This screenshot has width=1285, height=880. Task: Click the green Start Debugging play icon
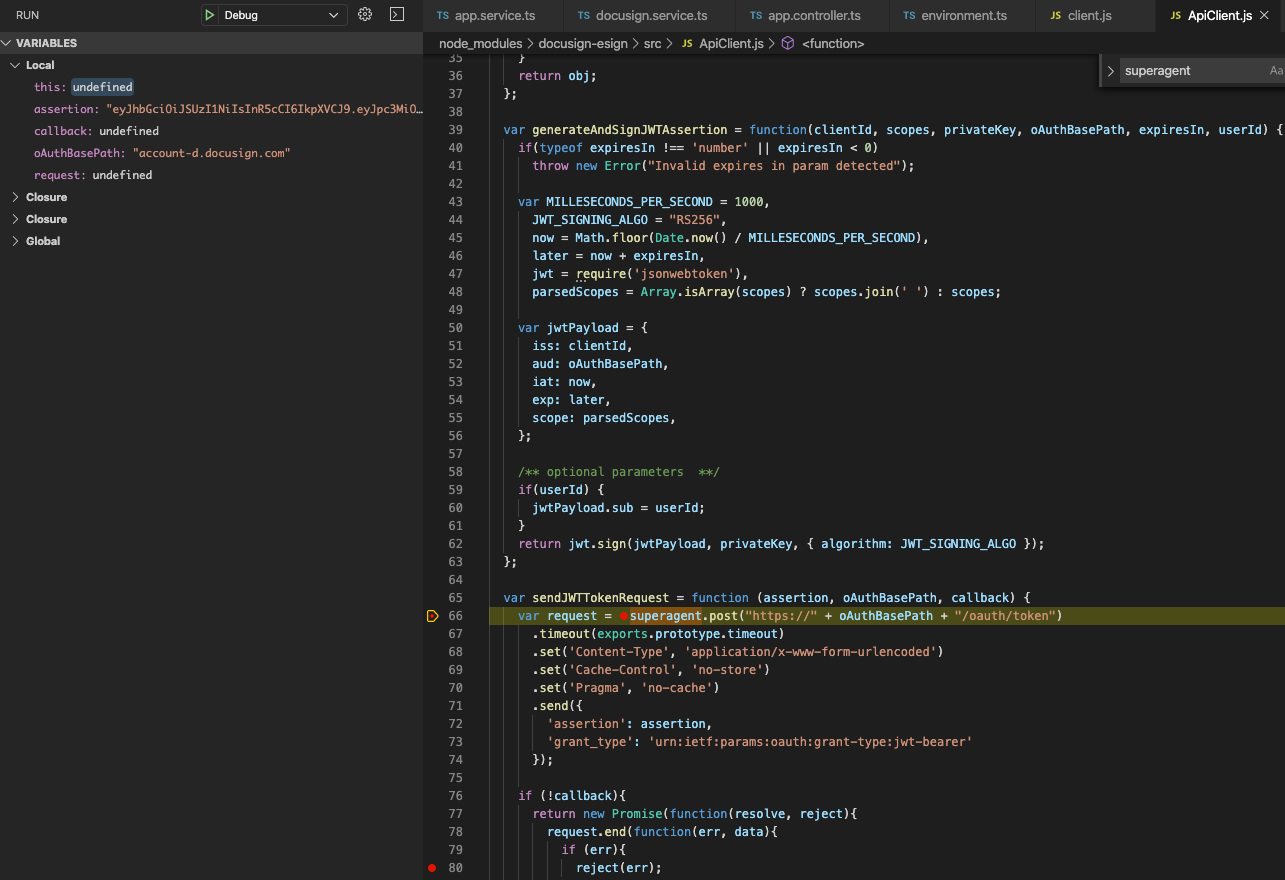tap(210, 15)
